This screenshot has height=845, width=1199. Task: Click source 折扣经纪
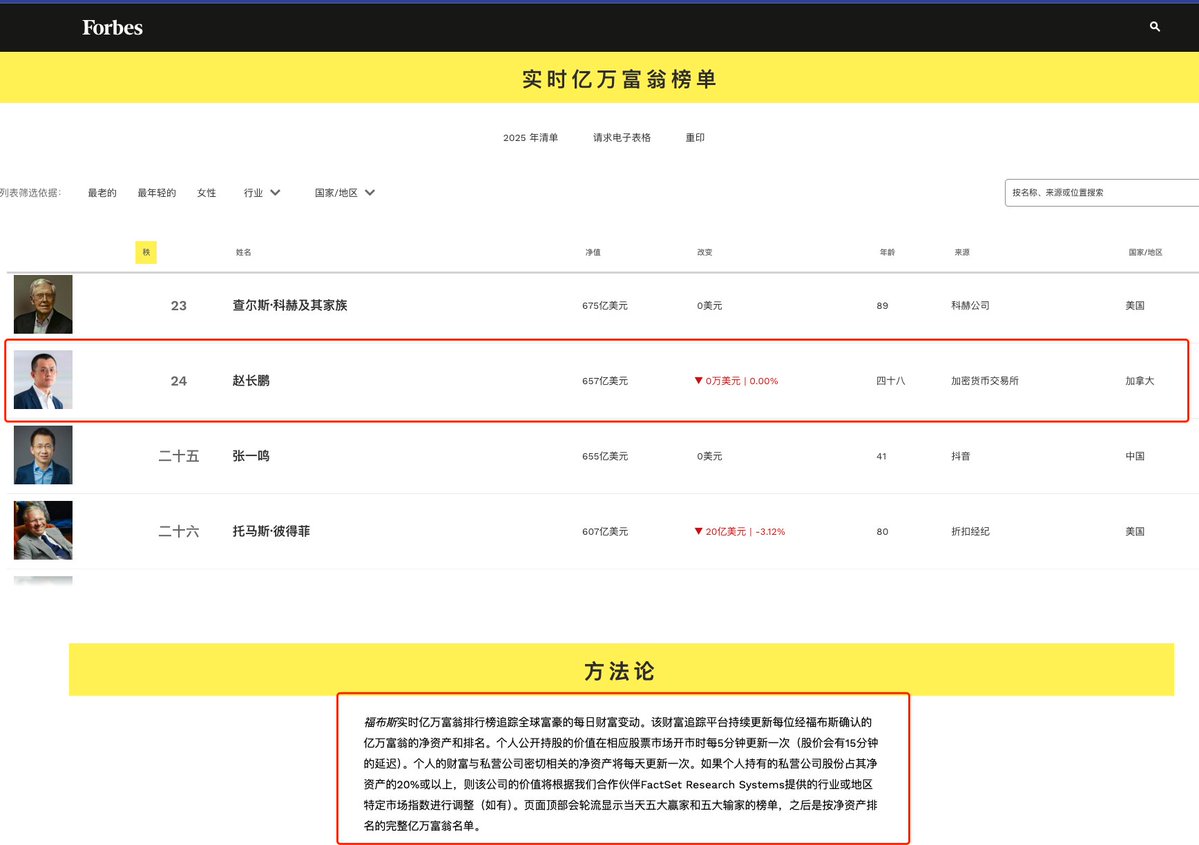970,531
